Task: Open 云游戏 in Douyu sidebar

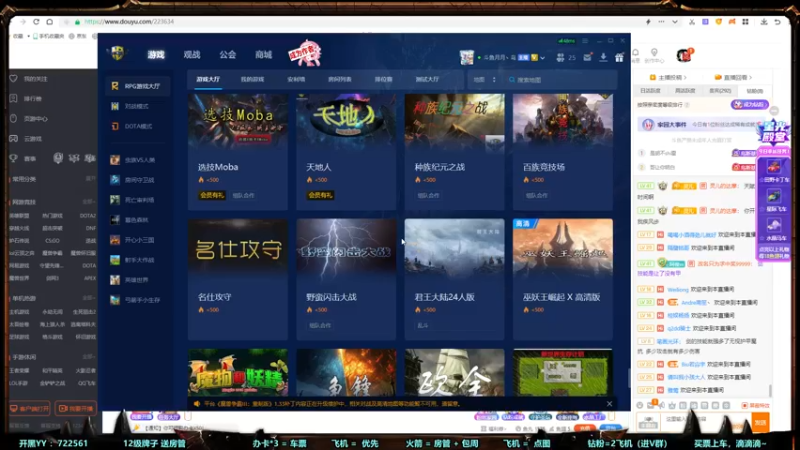Action: 26,138
